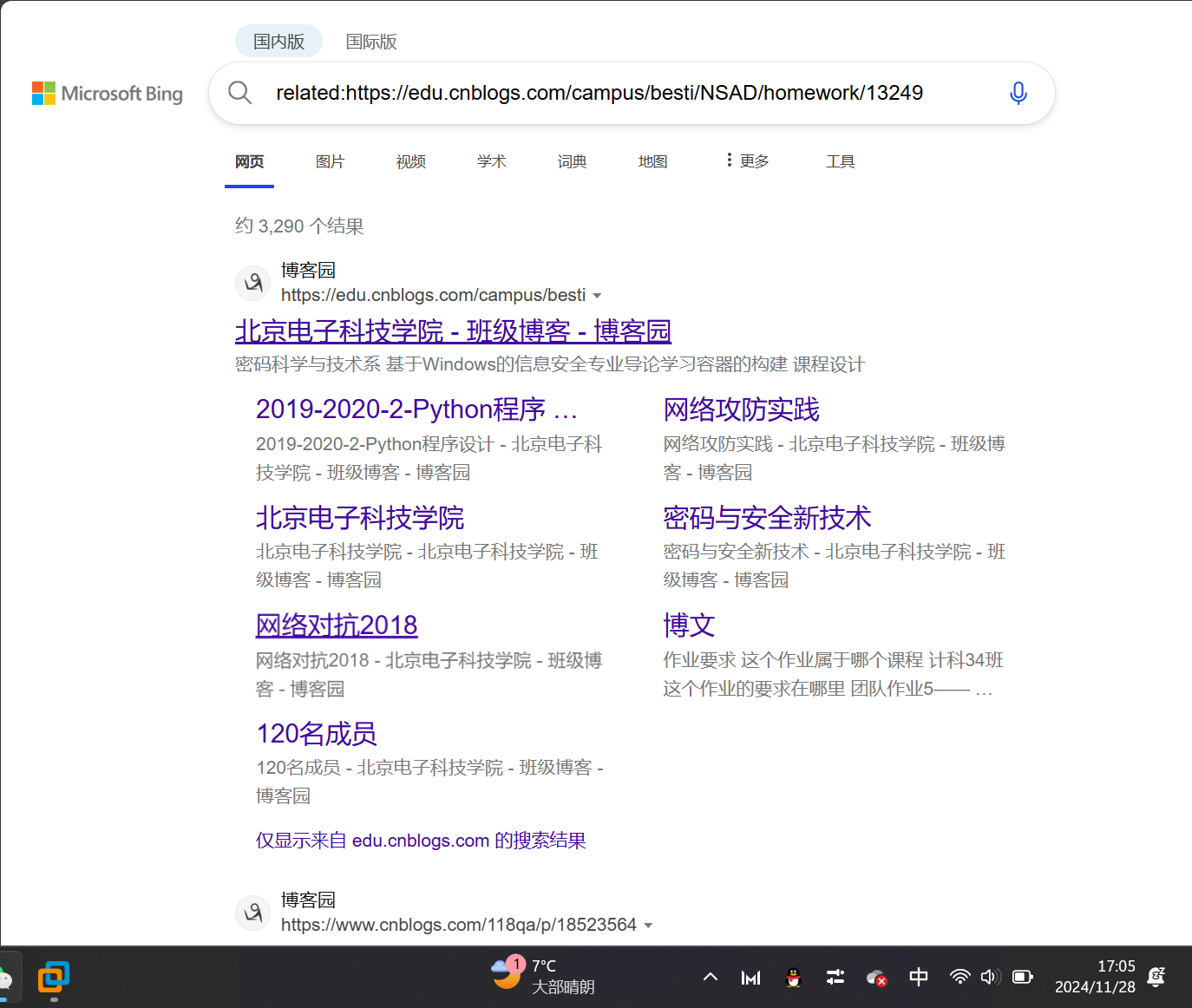Screen dimensions: 1192x1008
Task: Select the 地图 tab
Action: 652,161
